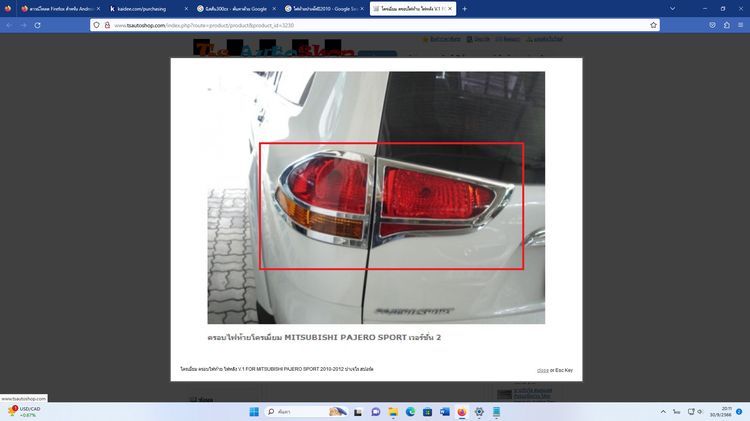This screenshot has width=750, height=421.
Task: Close the active tsautoshop product tab
Action: pyautogui.click(x=450, y=9)
